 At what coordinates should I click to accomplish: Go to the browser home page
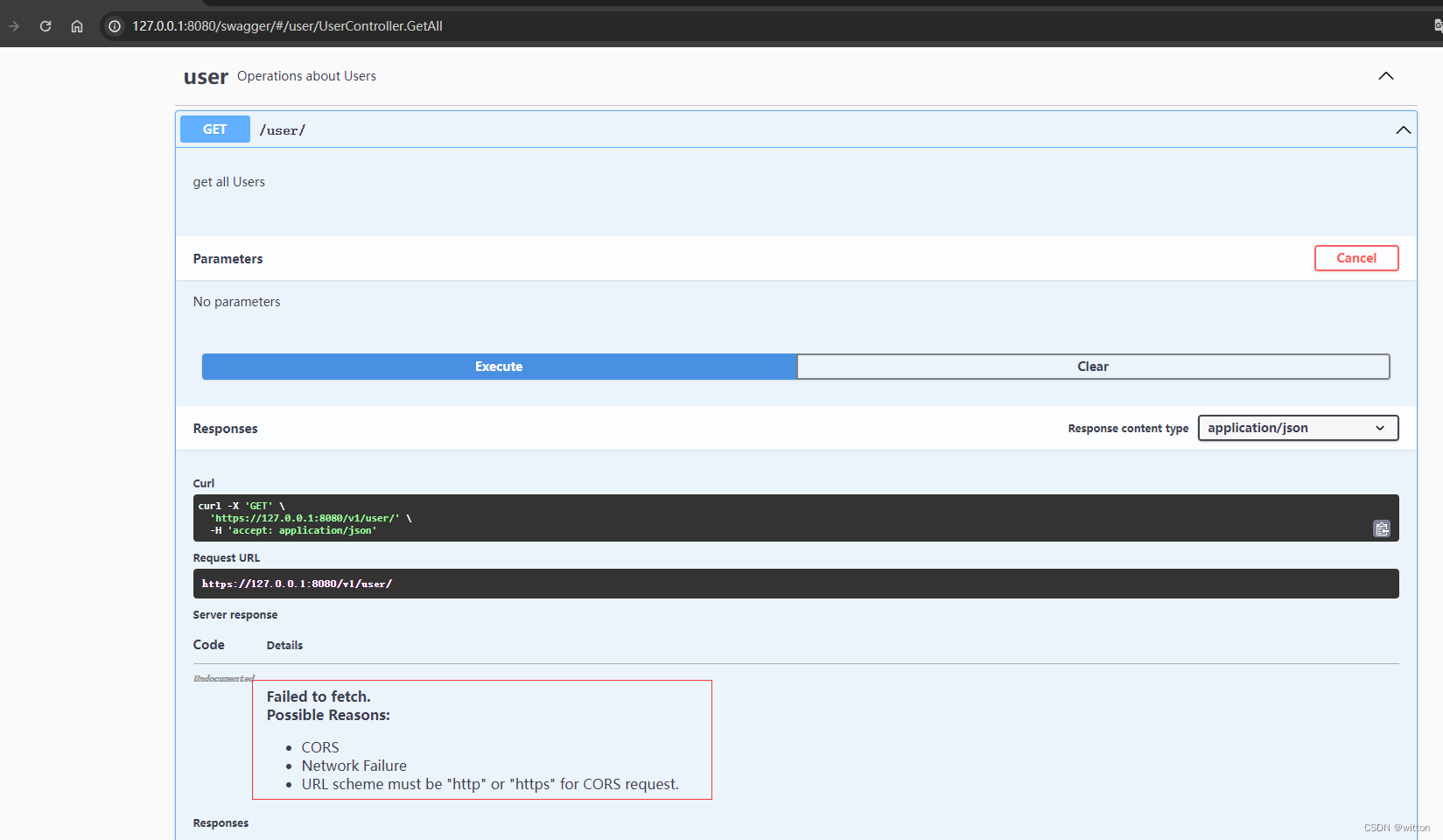[x=77, y=26]
